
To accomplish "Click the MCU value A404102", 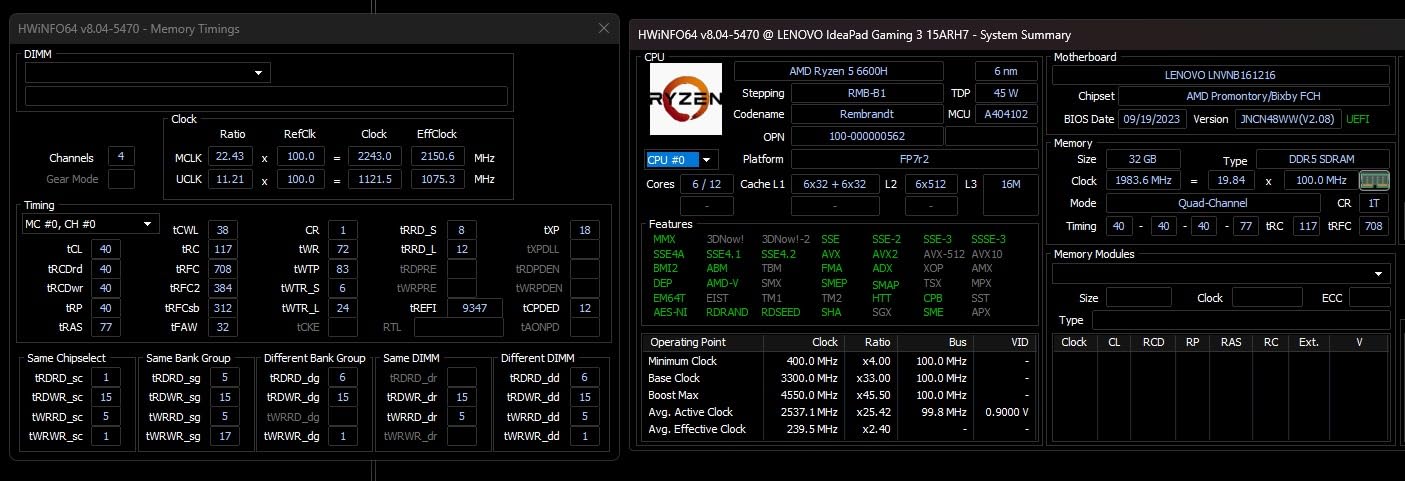I will point(1007,114).
